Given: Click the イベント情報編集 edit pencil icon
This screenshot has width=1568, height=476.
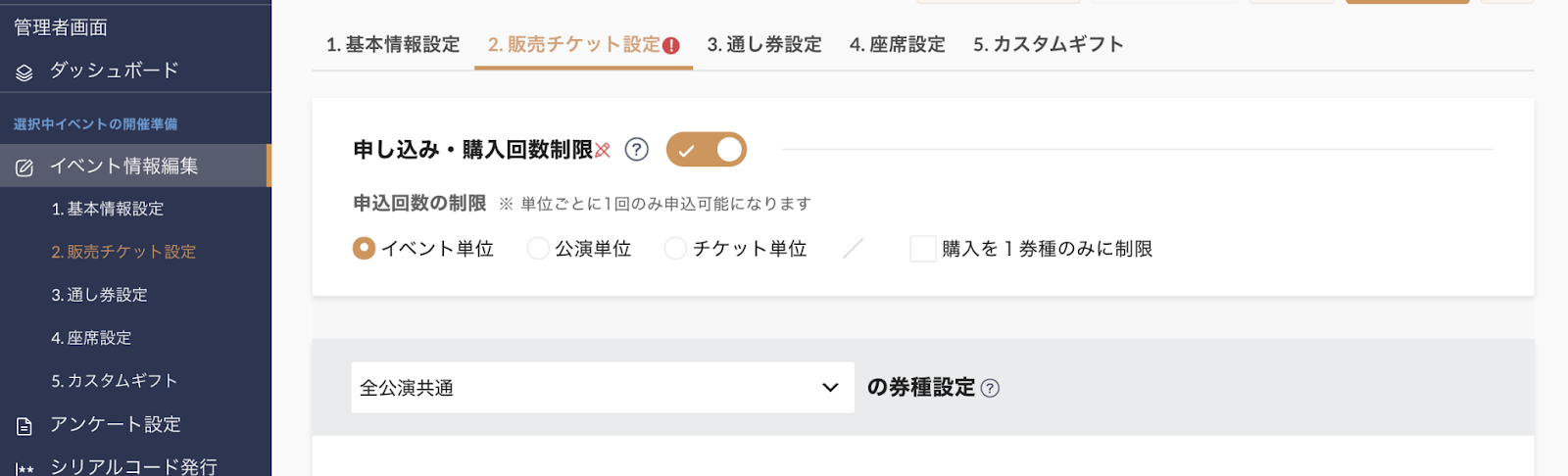Looking at the screenshot, I should [24, 167].
